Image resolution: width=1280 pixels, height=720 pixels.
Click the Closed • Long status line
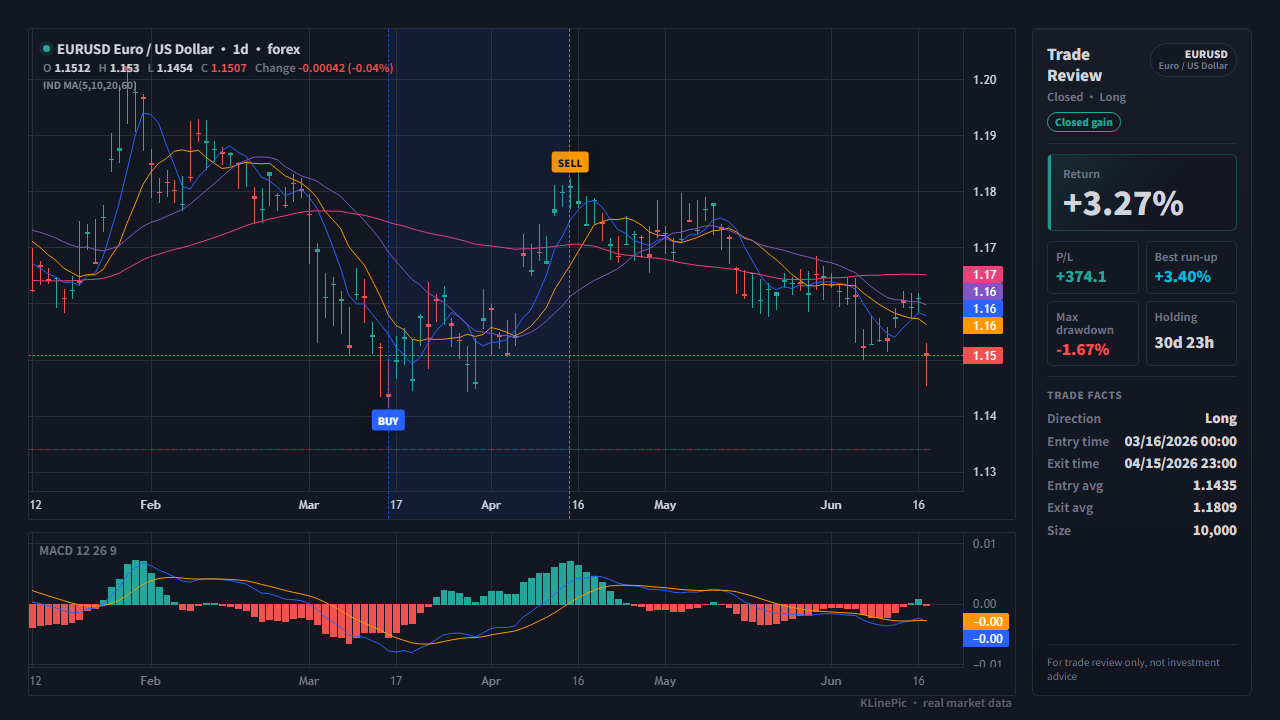(1086, 97)
